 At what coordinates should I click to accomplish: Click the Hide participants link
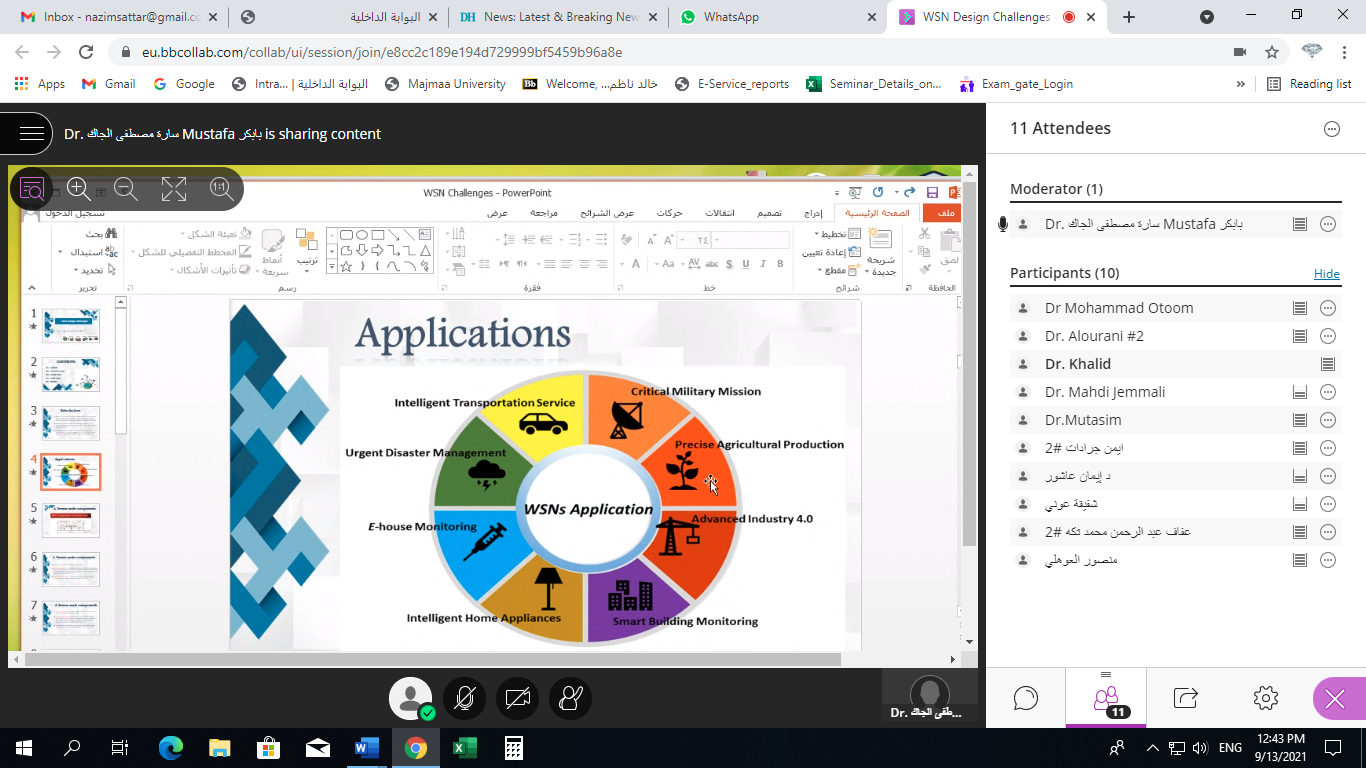1326,274
